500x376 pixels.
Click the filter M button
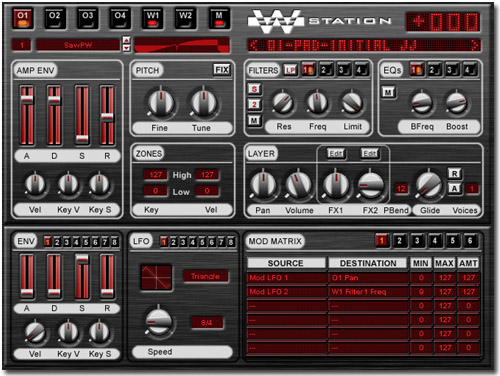254,120
